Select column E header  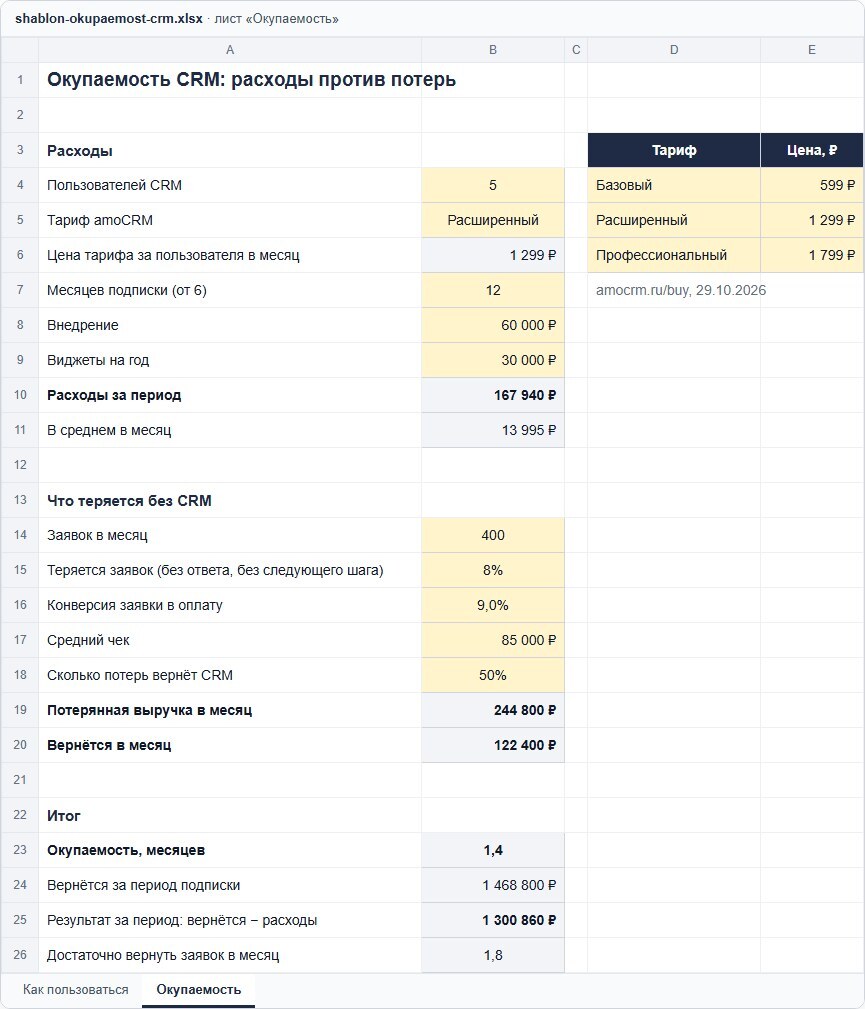(x=812, y=50)
